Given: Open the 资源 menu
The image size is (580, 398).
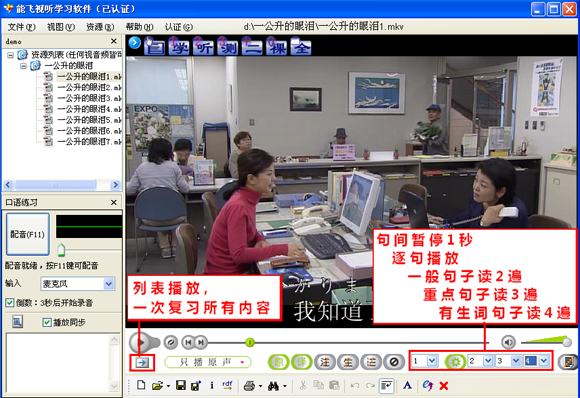Looking at the screenshot, I should coord(100,27).
